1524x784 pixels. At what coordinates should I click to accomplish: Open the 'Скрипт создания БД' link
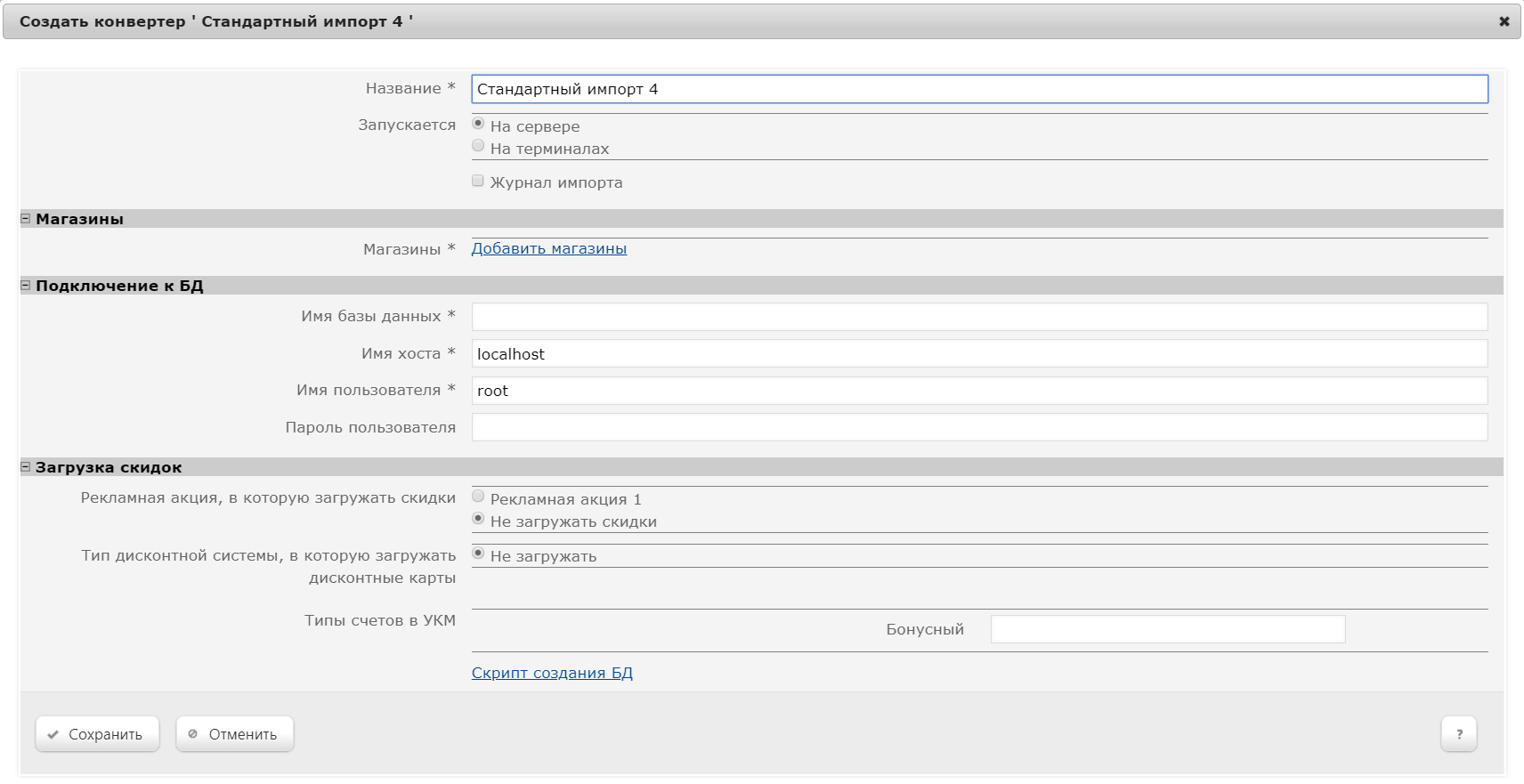552,673
